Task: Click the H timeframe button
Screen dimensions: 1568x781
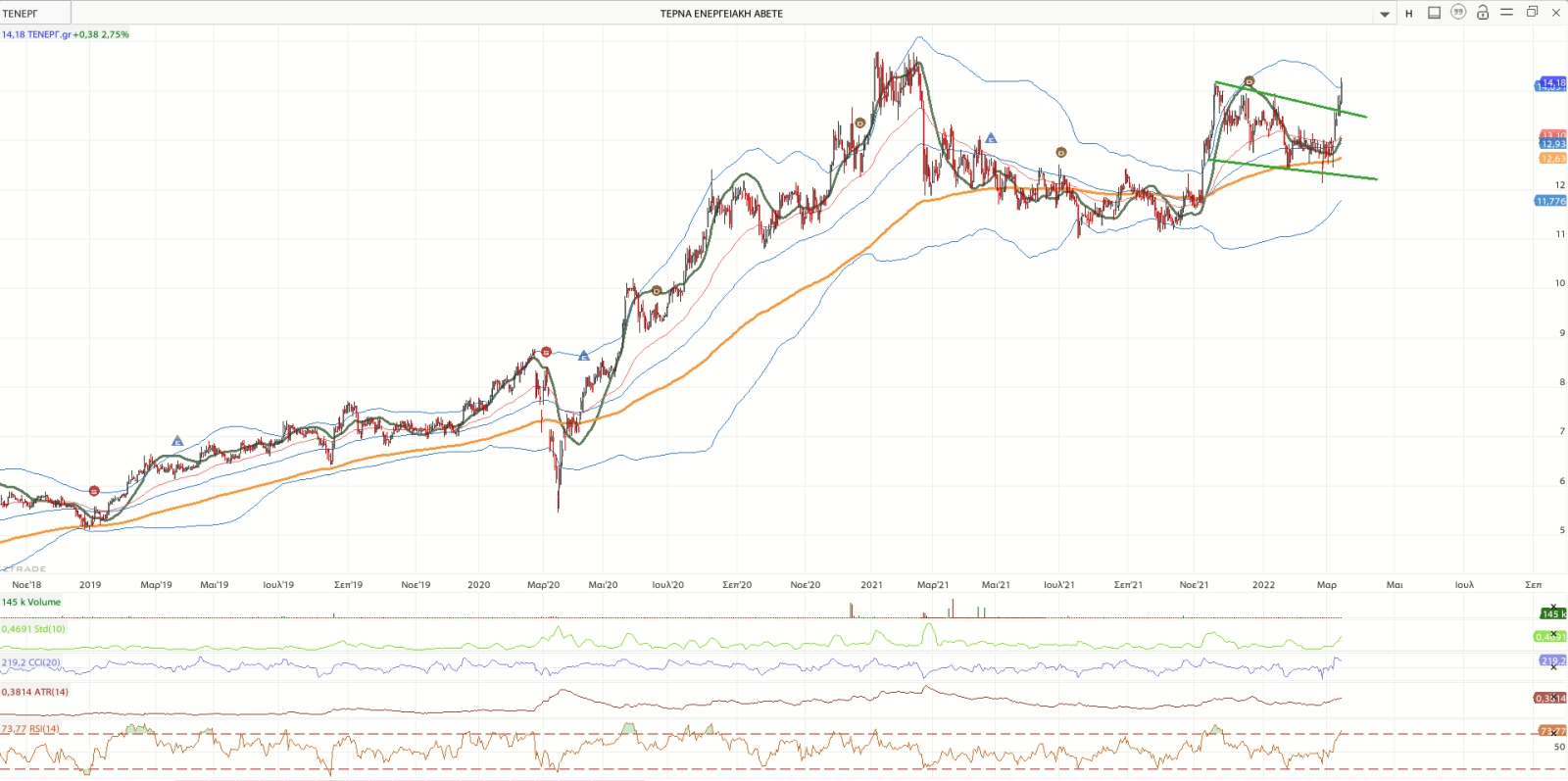Action: click(1409, 14)
